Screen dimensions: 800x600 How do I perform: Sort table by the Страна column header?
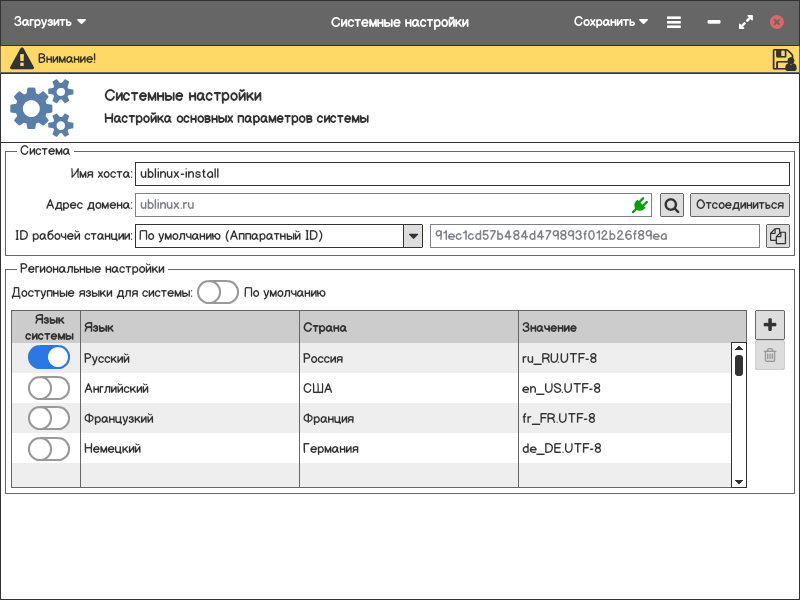[x=408, y=328]
